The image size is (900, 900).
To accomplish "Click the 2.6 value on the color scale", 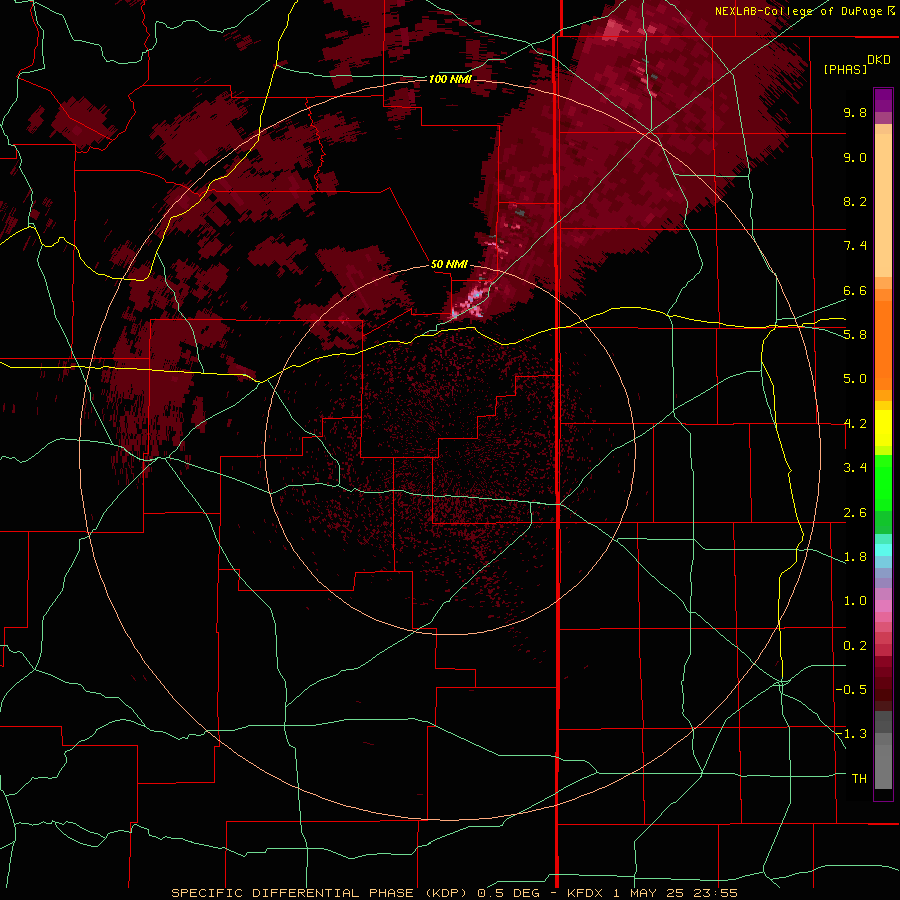I will (x=855, y=513).
